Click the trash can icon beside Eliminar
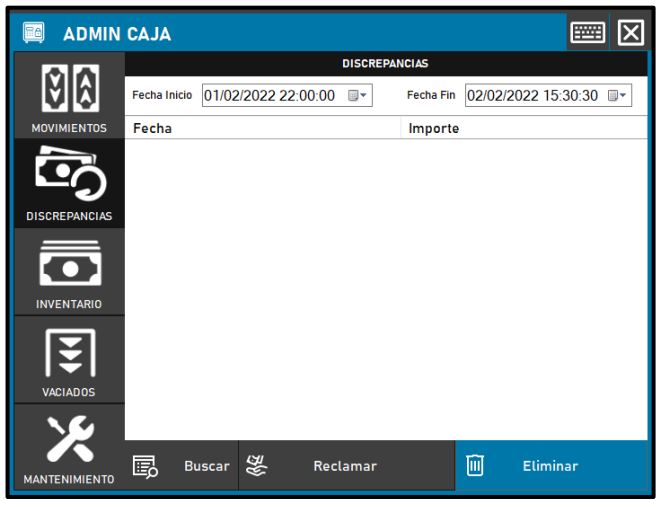Image resolution: width=664 pixels, height=507 pixels. [x=476, y=466]
